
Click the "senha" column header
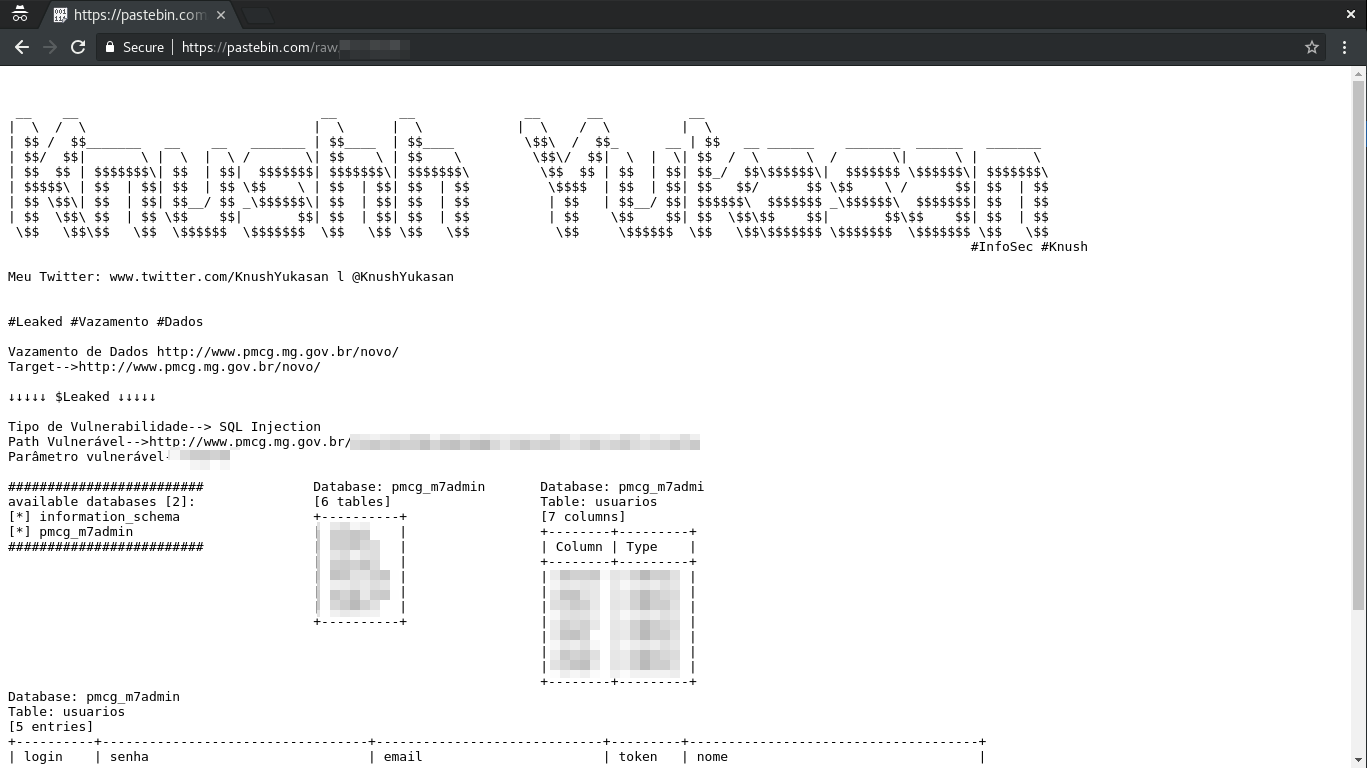click(x=129, y=757)
